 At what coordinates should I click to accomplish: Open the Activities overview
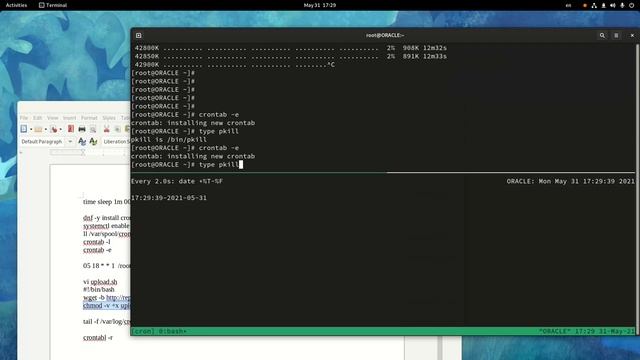(x=16, y=5)
